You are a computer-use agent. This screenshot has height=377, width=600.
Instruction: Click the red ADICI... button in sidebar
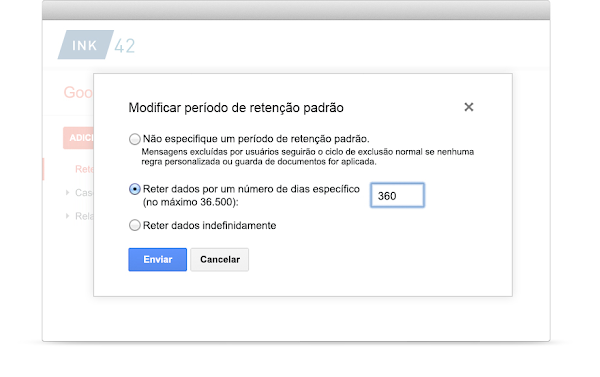pos(78,138)
